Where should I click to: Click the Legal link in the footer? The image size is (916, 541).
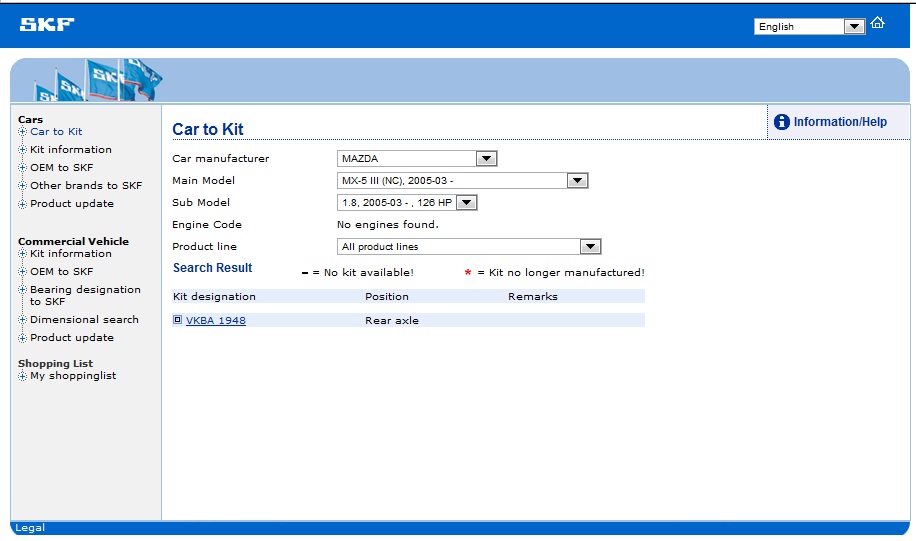click(30, 528)
